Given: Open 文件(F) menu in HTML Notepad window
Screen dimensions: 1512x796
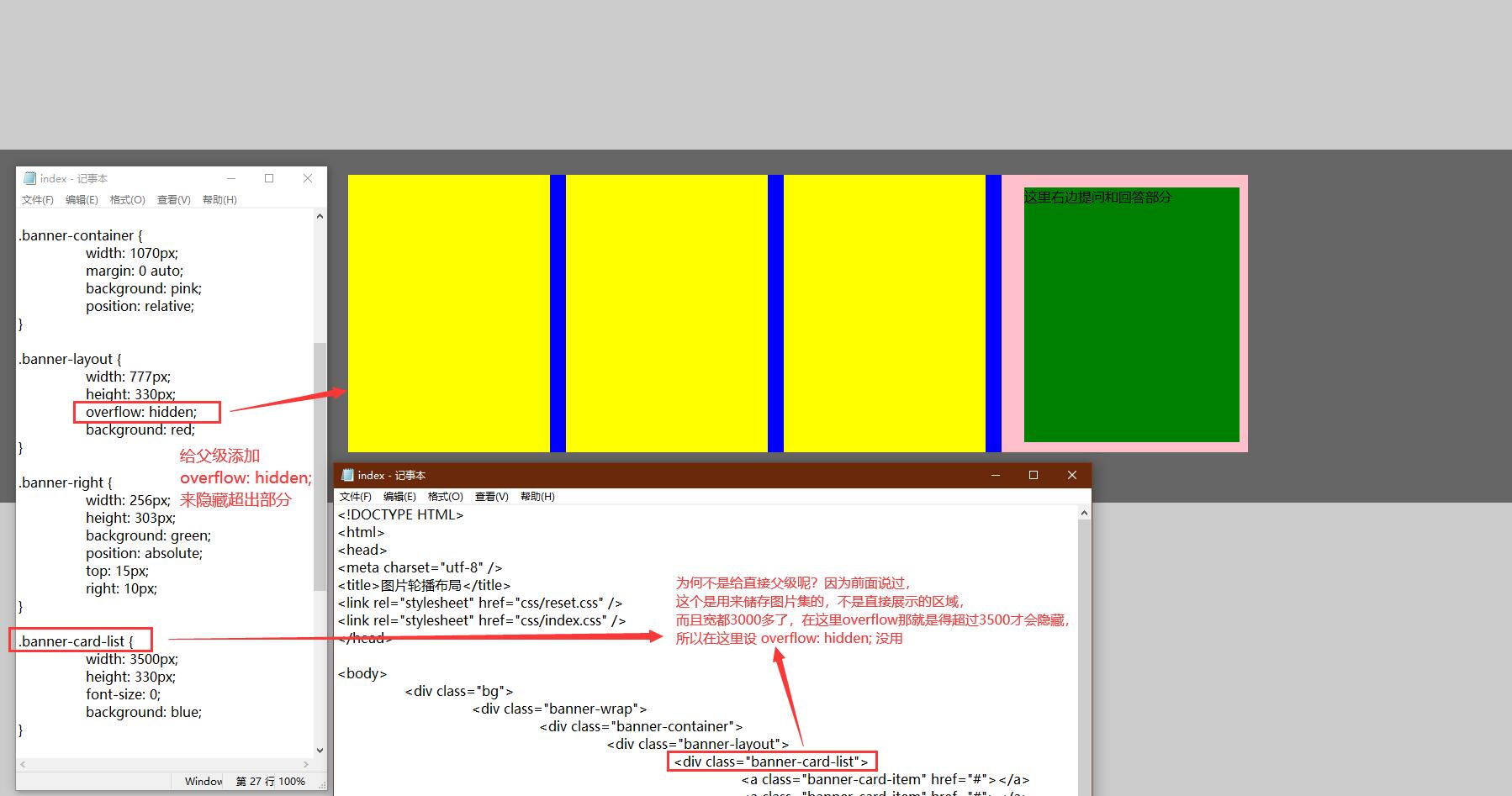Looking at the screenshot, I should pyautogui.click(x=356, y=497).
